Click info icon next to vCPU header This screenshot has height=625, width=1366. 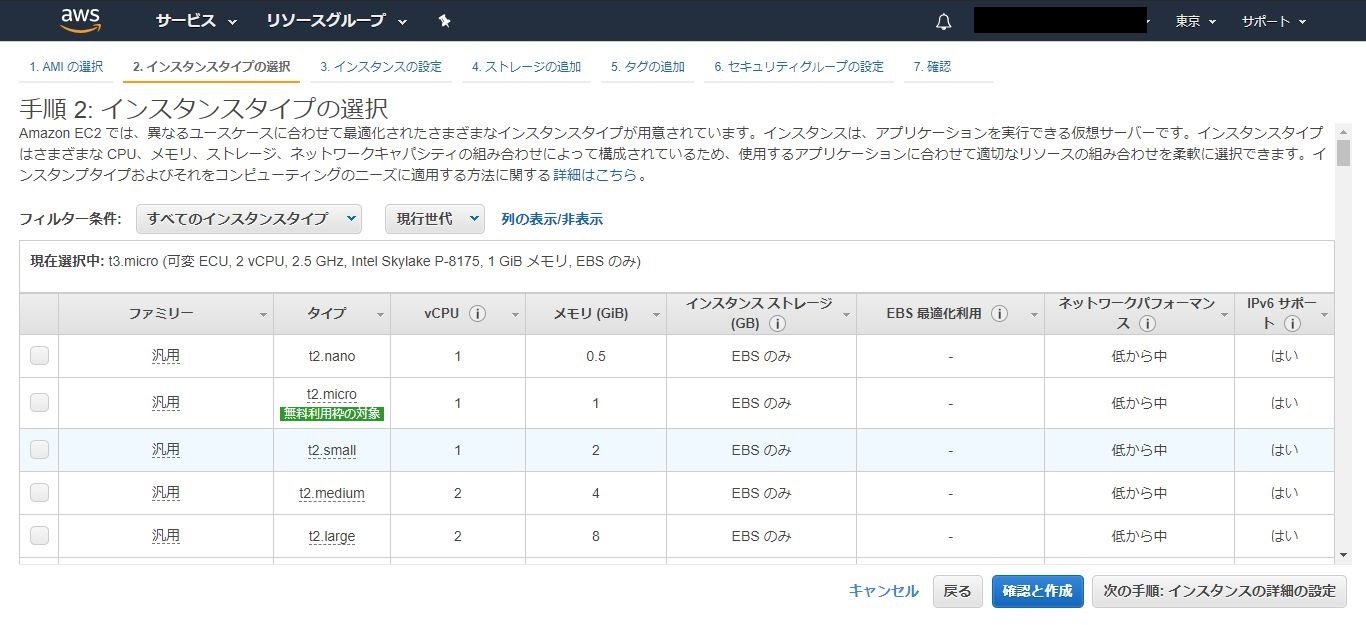(477, 314)
